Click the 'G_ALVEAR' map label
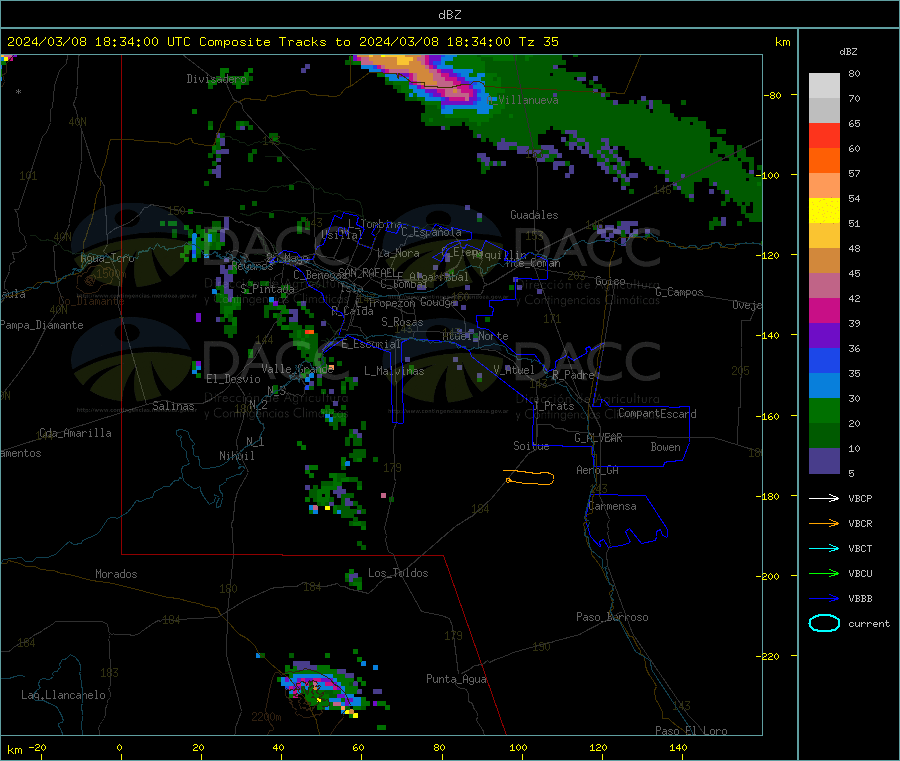The image size is (900, 761). tap(598, 438)
